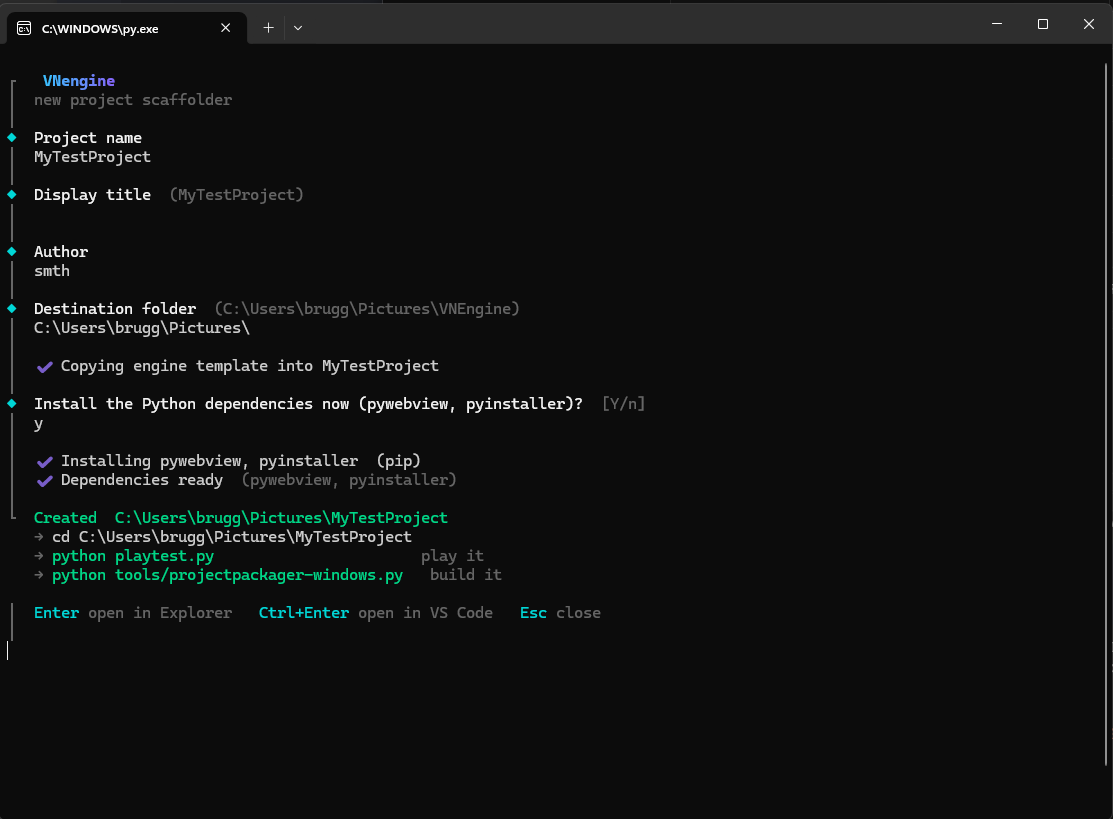Click the terminal vertical scrollbar
Image resolution: width=1113 pixels, height=819 pixels.
coord(1106,415)
